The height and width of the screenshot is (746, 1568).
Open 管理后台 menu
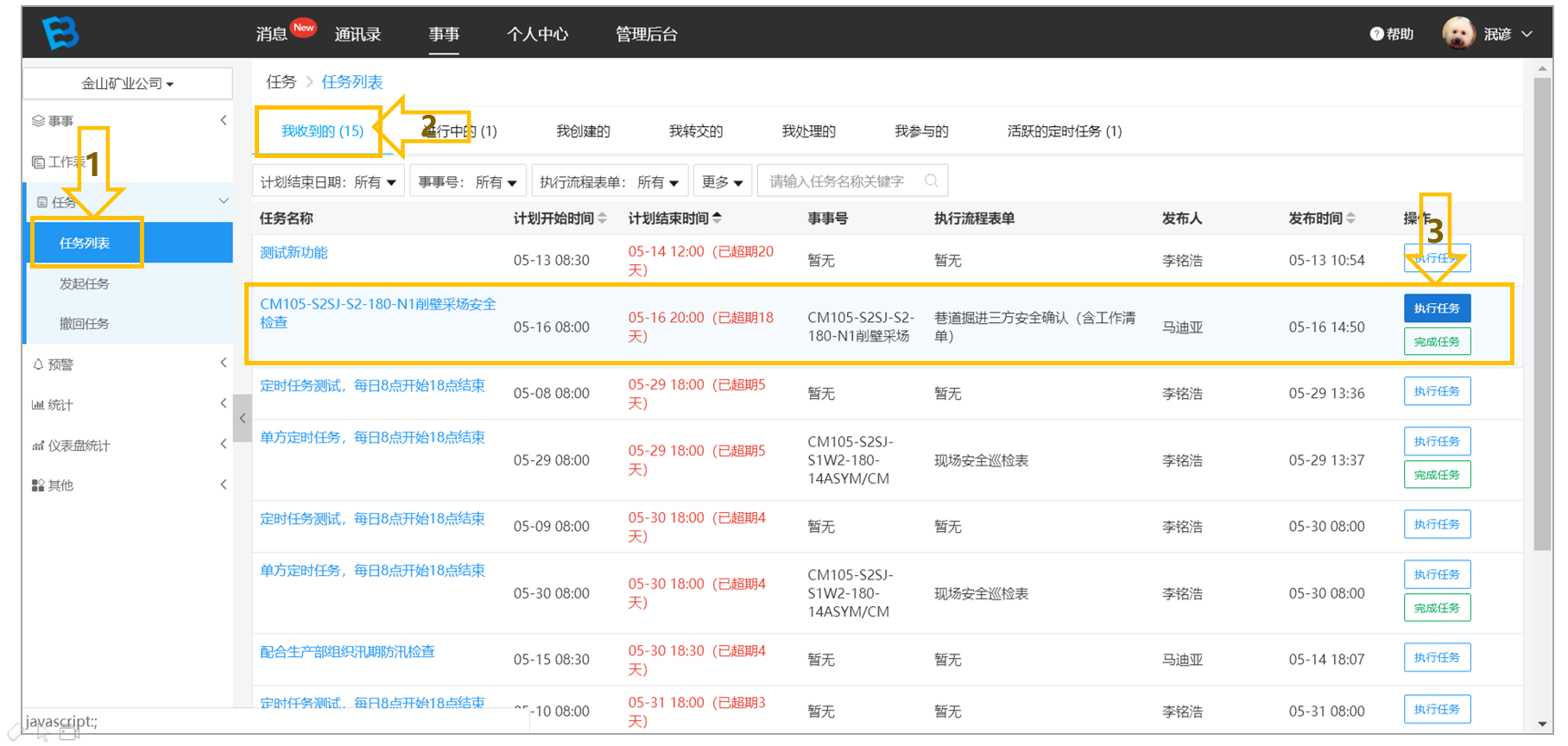[646, 34]
